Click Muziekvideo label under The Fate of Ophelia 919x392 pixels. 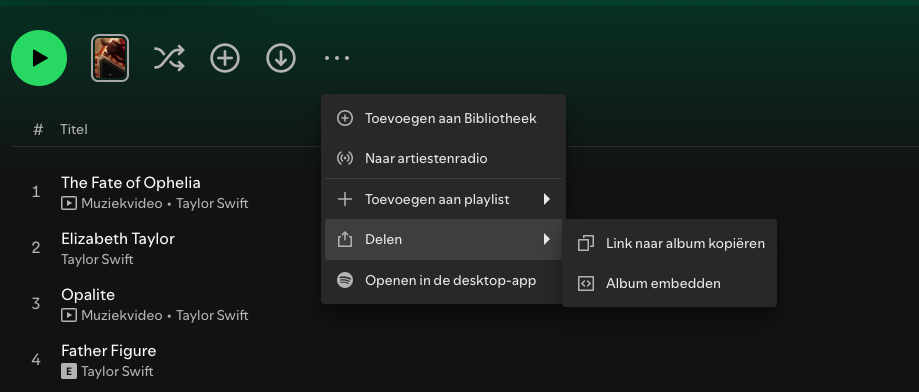point(121,203)
